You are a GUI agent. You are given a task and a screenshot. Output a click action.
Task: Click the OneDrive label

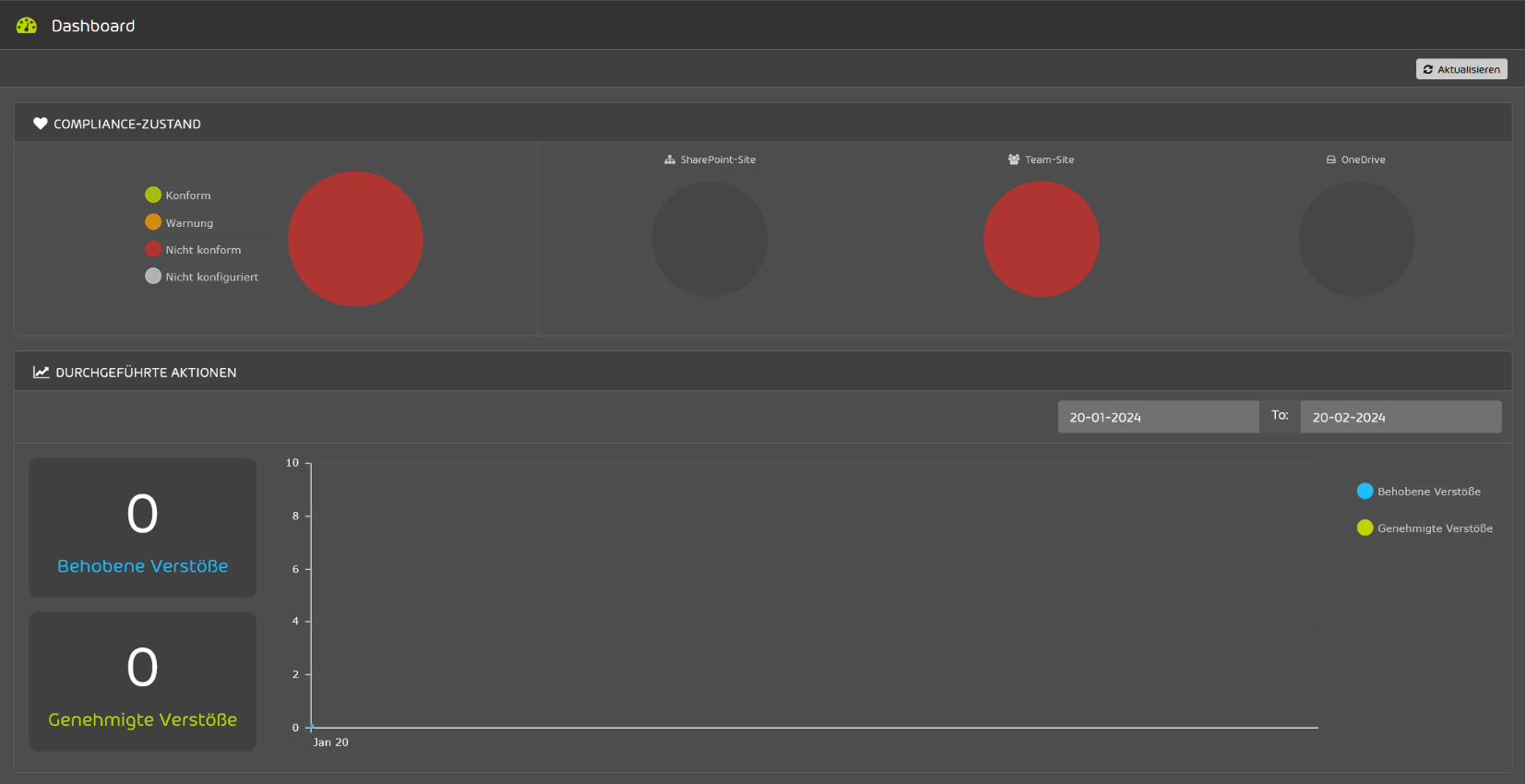click(x=1363, y=160)
